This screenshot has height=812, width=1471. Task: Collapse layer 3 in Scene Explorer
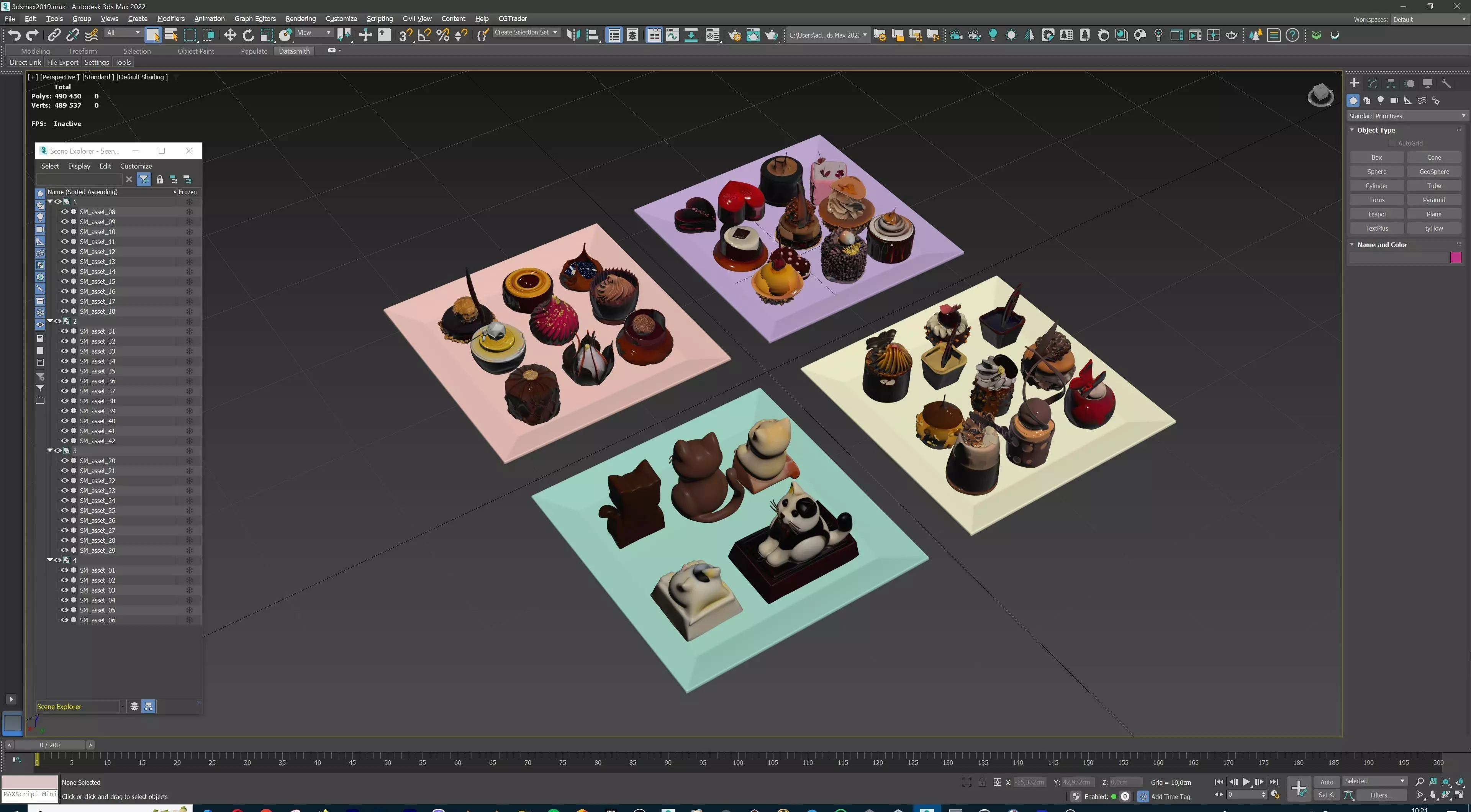point(50,450)
